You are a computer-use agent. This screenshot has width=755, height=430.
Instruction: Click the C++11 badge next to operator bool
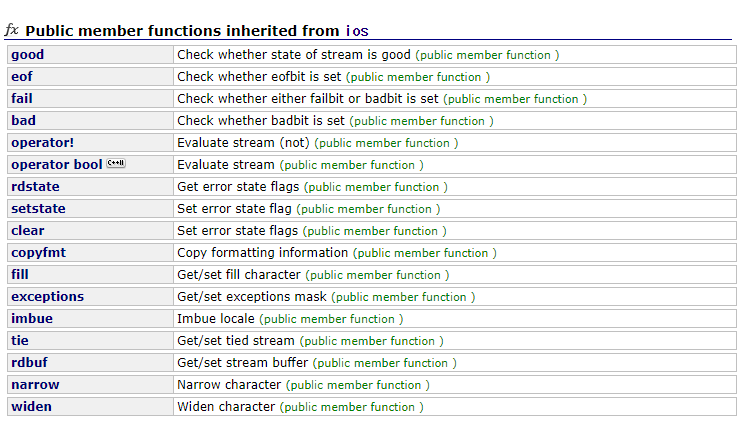(116, 163)
